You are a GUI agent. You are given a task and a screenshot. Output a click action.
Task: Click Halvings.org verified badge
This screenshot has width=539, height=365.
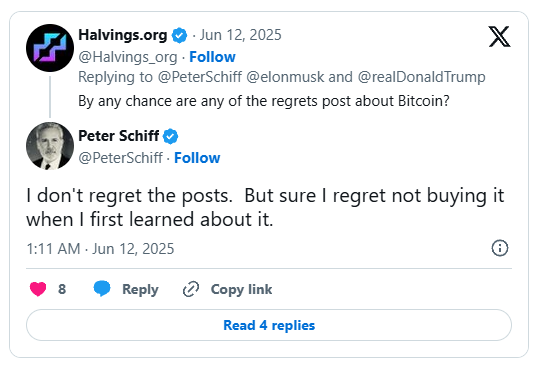point(179,35)
